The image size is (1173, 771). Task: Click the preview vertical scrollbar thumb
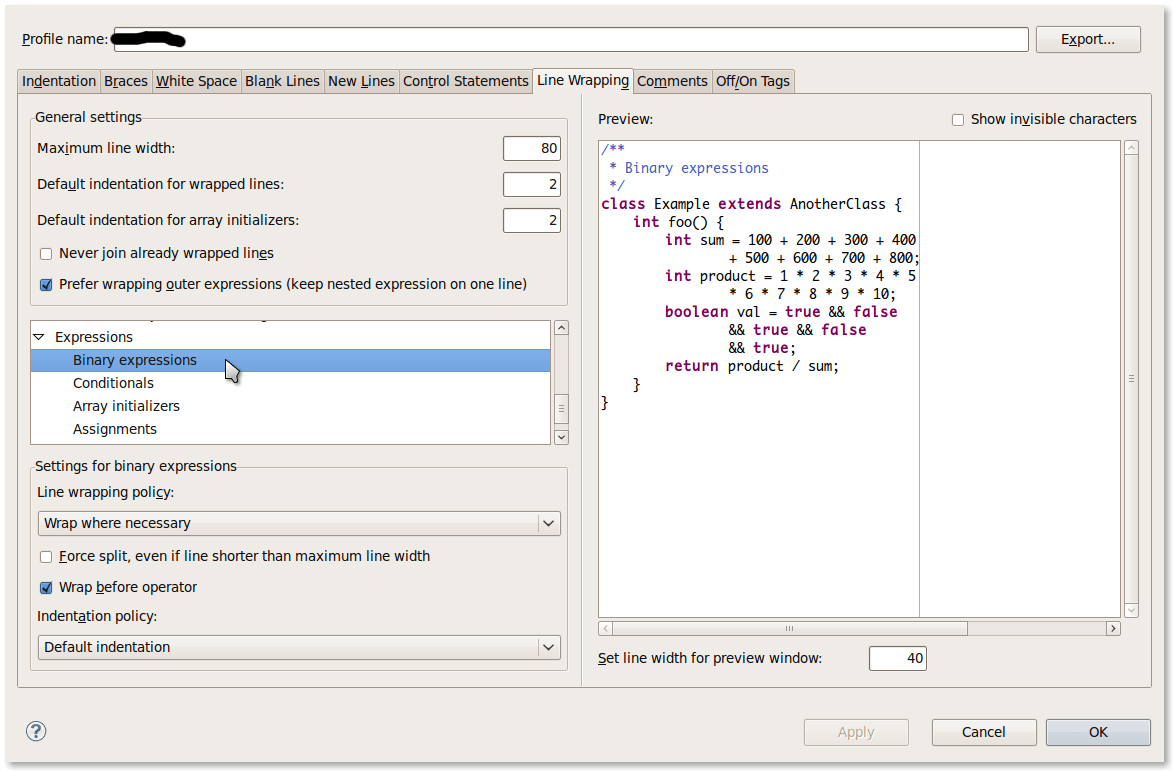[x=1131, y=378]
